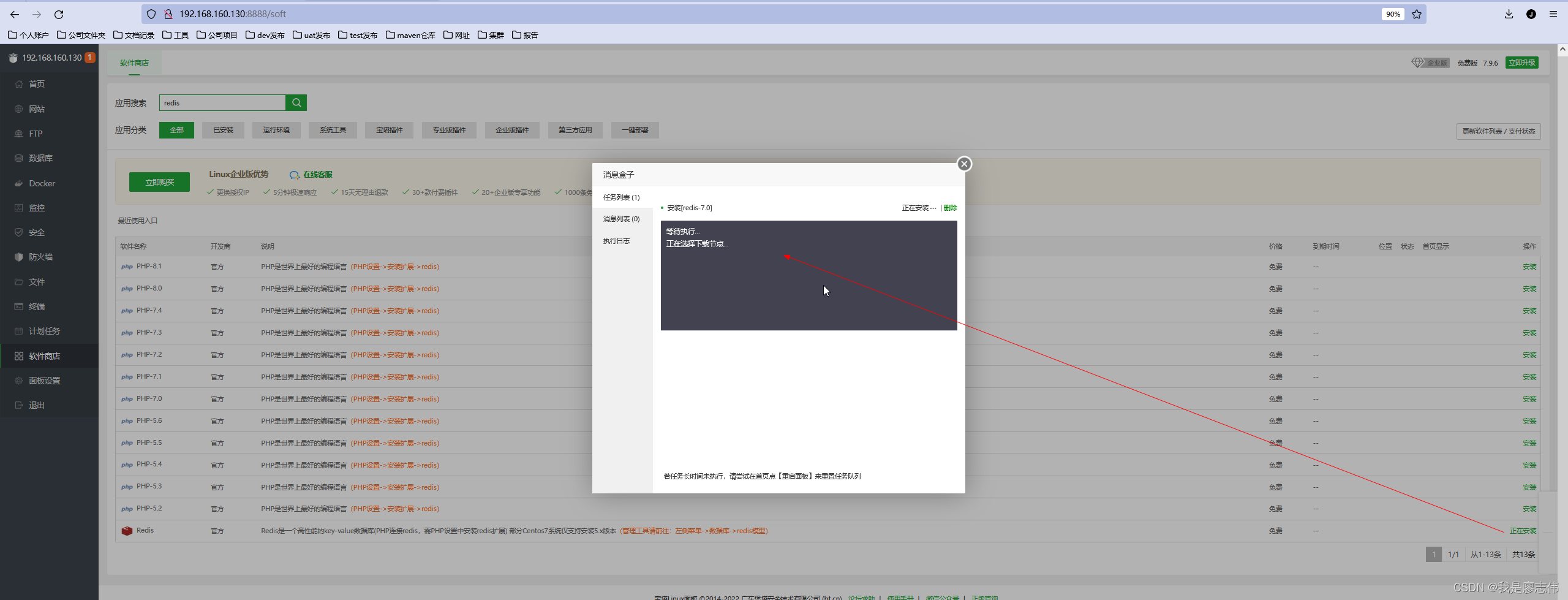Image resolution: width=1568 pixels, height=600 pixels.
Task: Show site security info via lock icon
Action: (x=168, y=14)
